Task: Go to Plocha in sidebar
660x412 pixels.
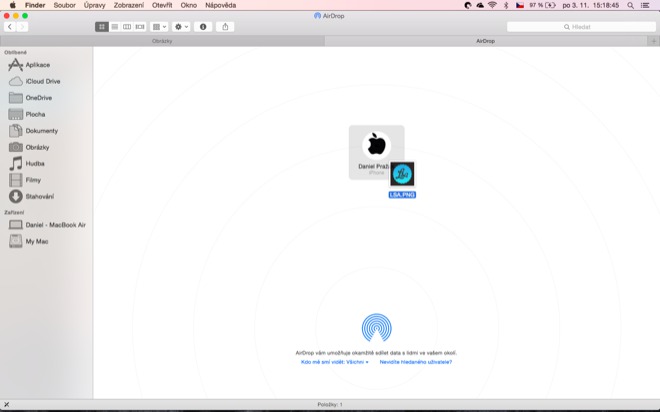Action: (x=27, y=114)
